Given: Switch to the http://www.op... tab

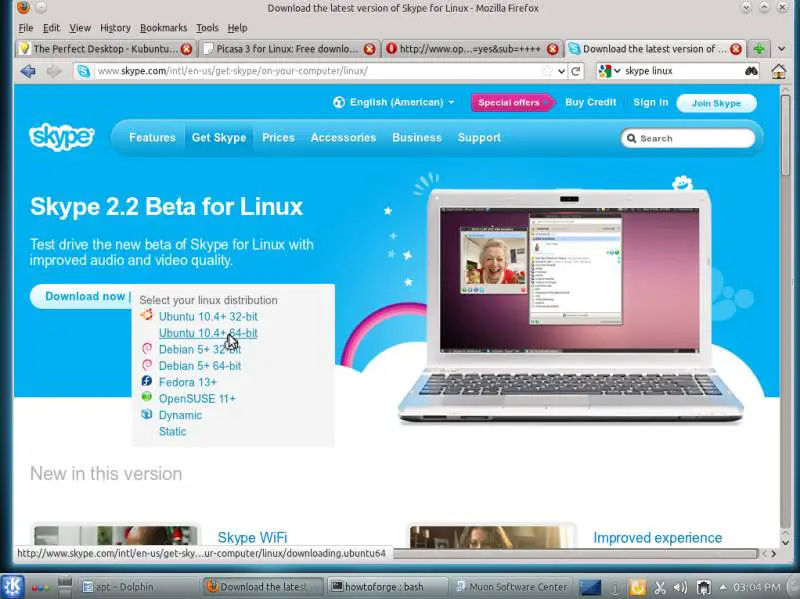Looking at the screenshot, I should coord(471,49).
